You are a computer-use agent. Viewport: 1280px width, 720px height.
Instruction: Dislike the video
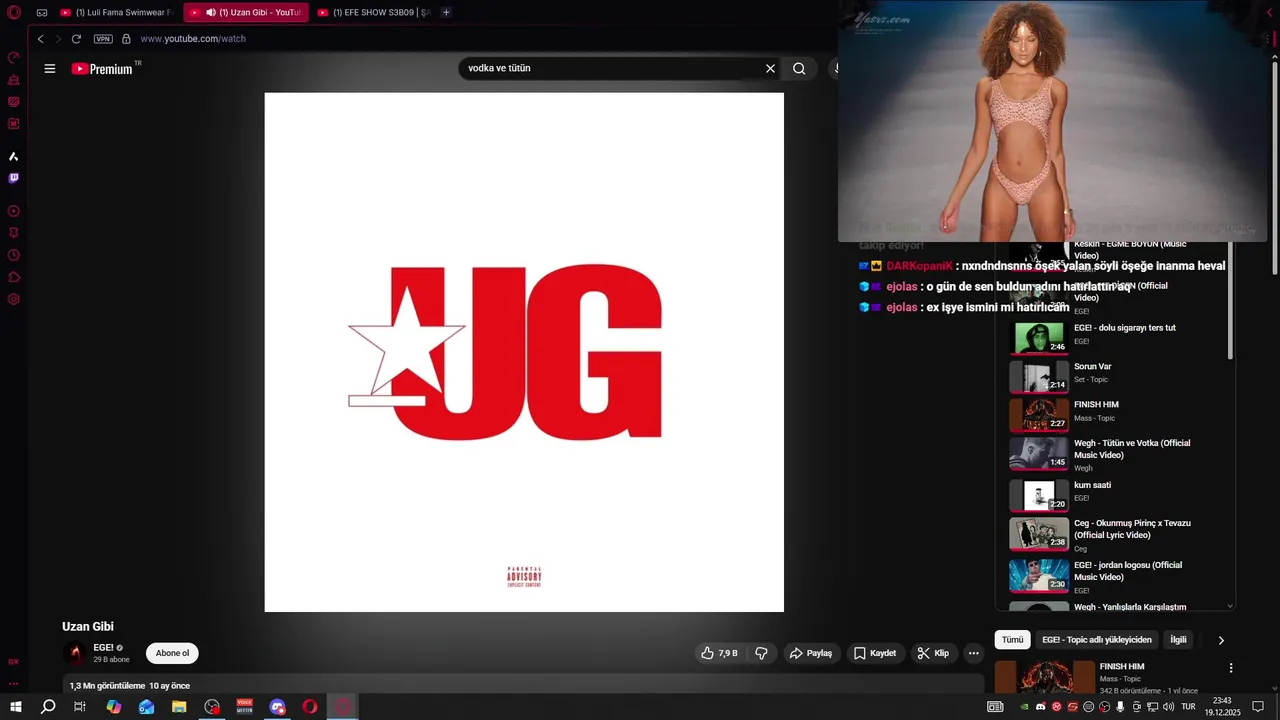pyautogui.click(x=761, y=654)
